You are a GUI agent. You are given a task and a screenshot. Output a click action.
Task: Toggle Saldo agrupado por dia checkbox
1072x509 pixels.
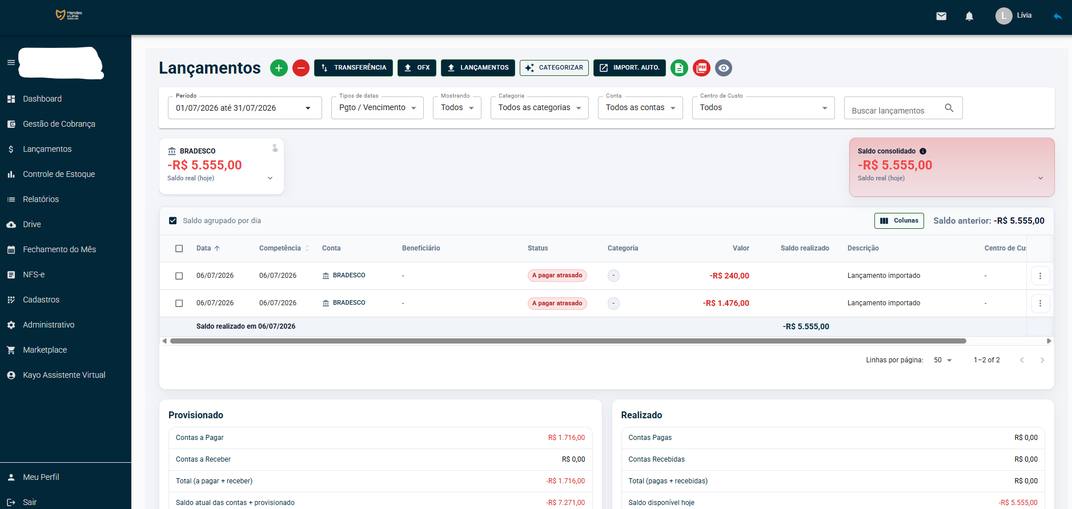[173, 221]
